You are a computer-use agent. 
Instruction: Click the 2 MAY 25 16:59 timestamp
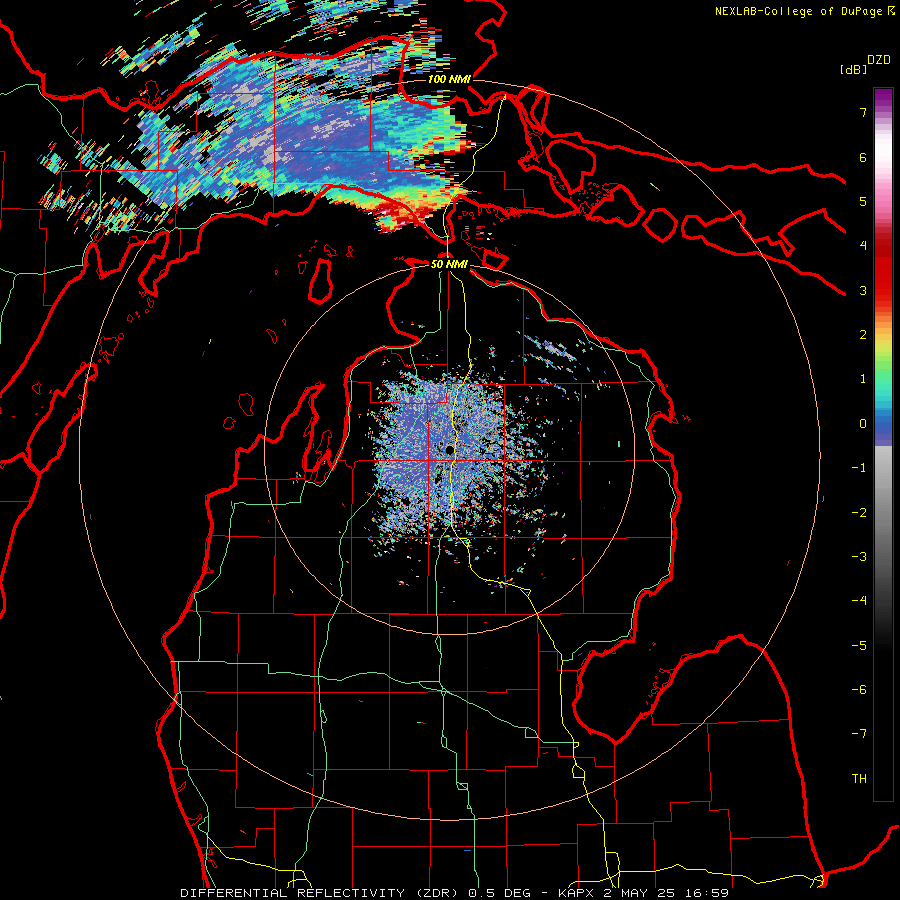pos(666,893)
